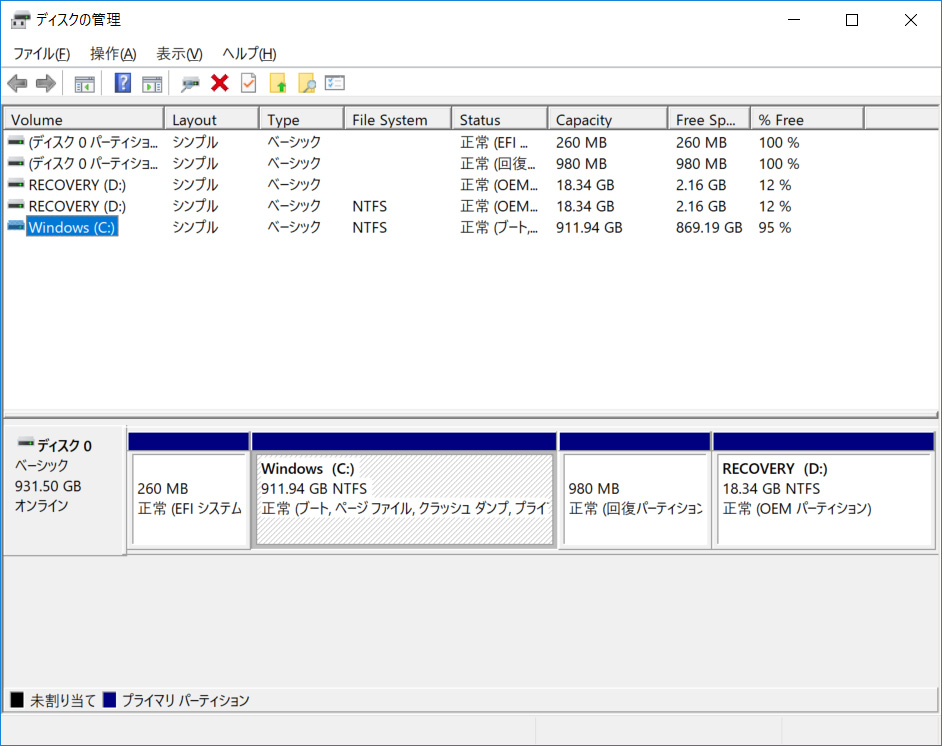Sort by the Volume column header
The height and width of the screenshot is (746, 942).
click(84, 120)
